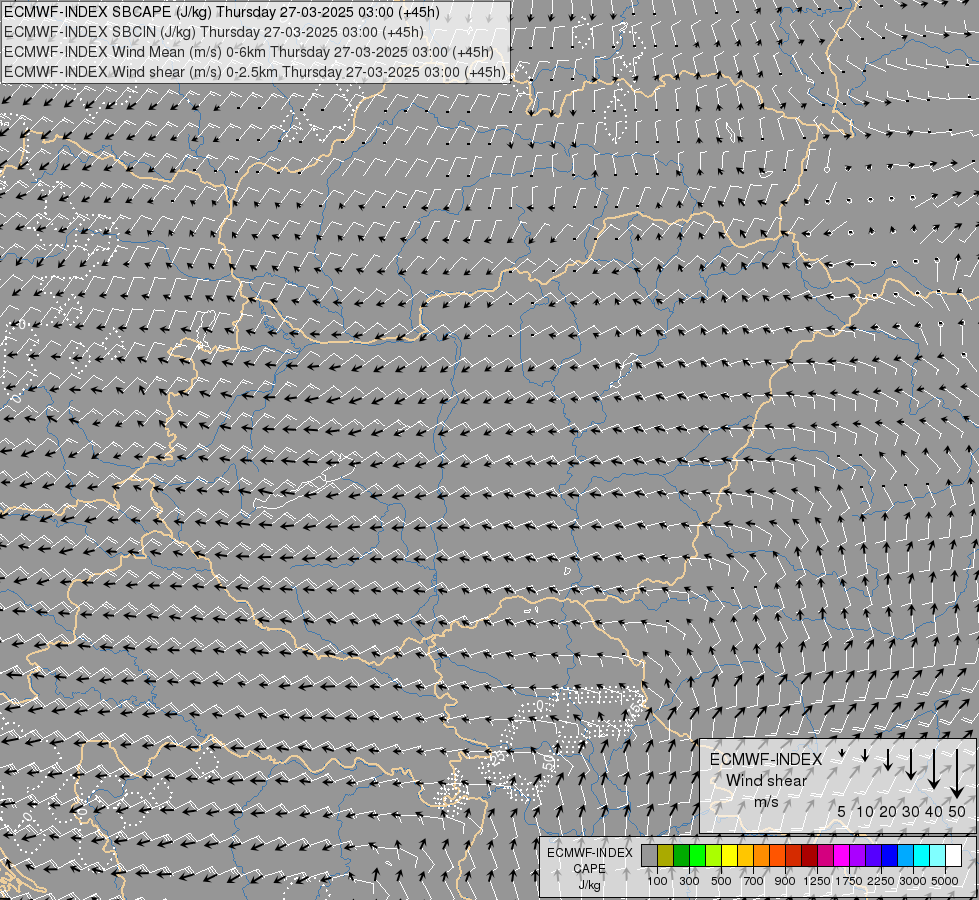This screenshot has height=900, width=979.
Task: Click the 3000 value under CAPE scale
Action: 913,881
